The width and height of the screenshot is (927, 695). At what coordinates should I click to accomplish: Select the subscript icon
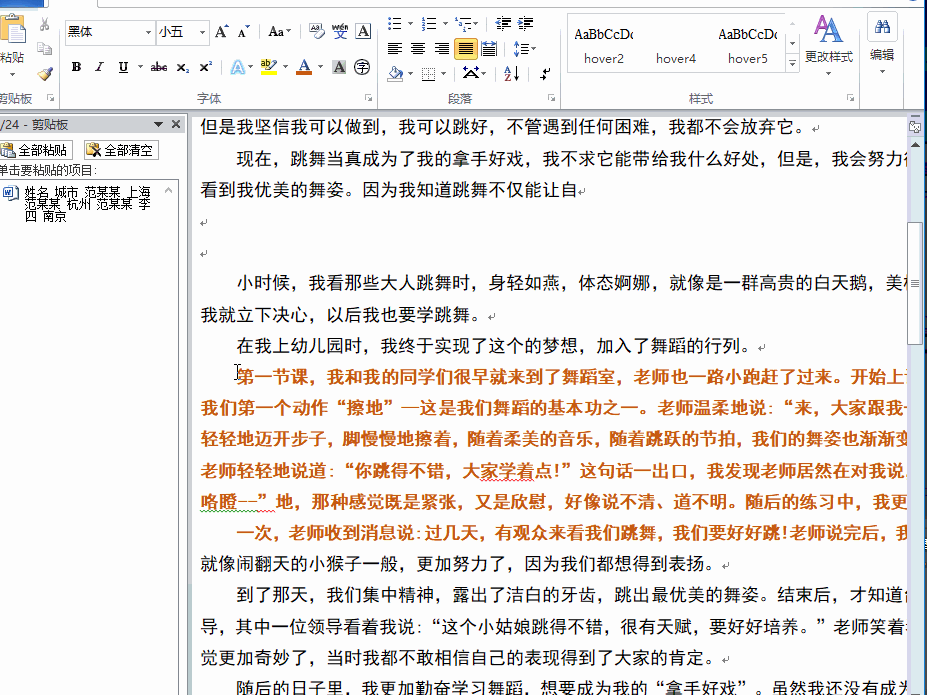coord(182,66)
